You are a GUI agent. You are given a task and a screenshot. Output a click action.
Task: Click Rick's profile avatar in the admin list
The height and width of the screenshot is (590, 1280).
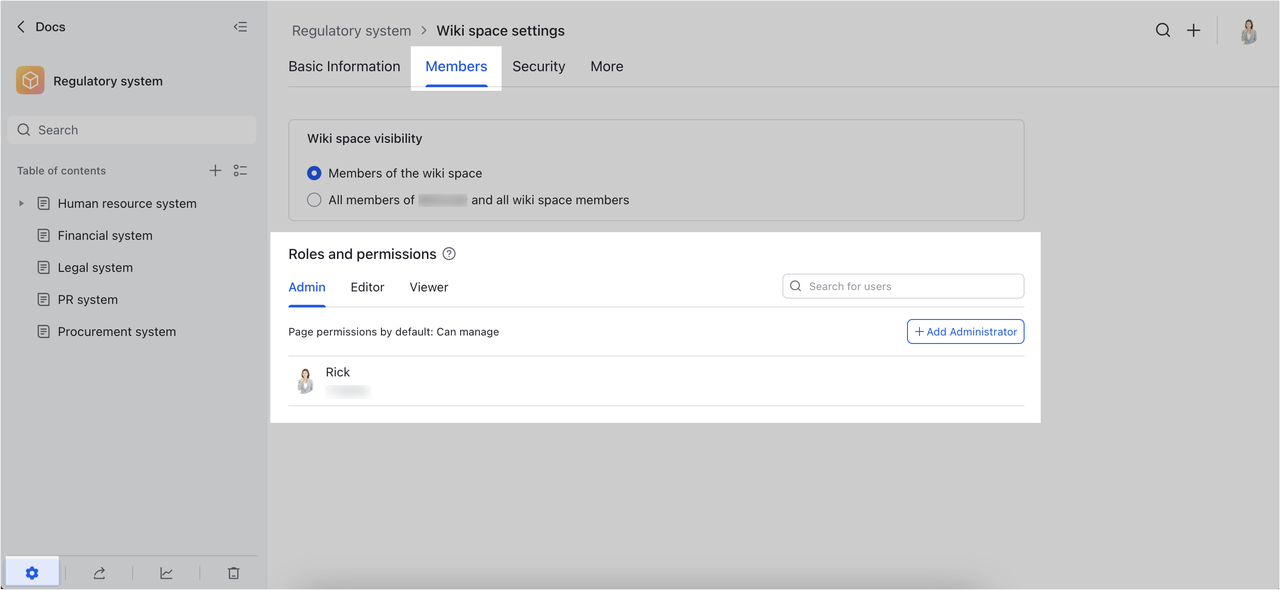click(305, 381)
